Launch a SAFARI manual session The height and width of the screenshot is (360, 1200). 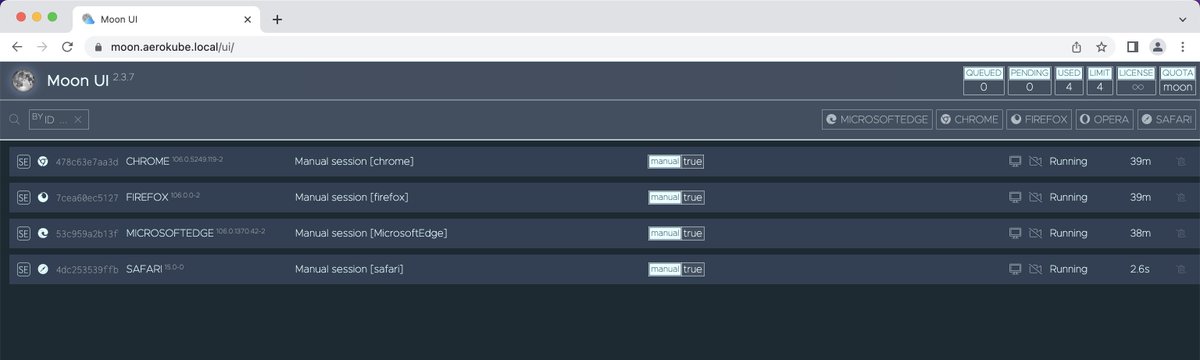[1166, 119]
